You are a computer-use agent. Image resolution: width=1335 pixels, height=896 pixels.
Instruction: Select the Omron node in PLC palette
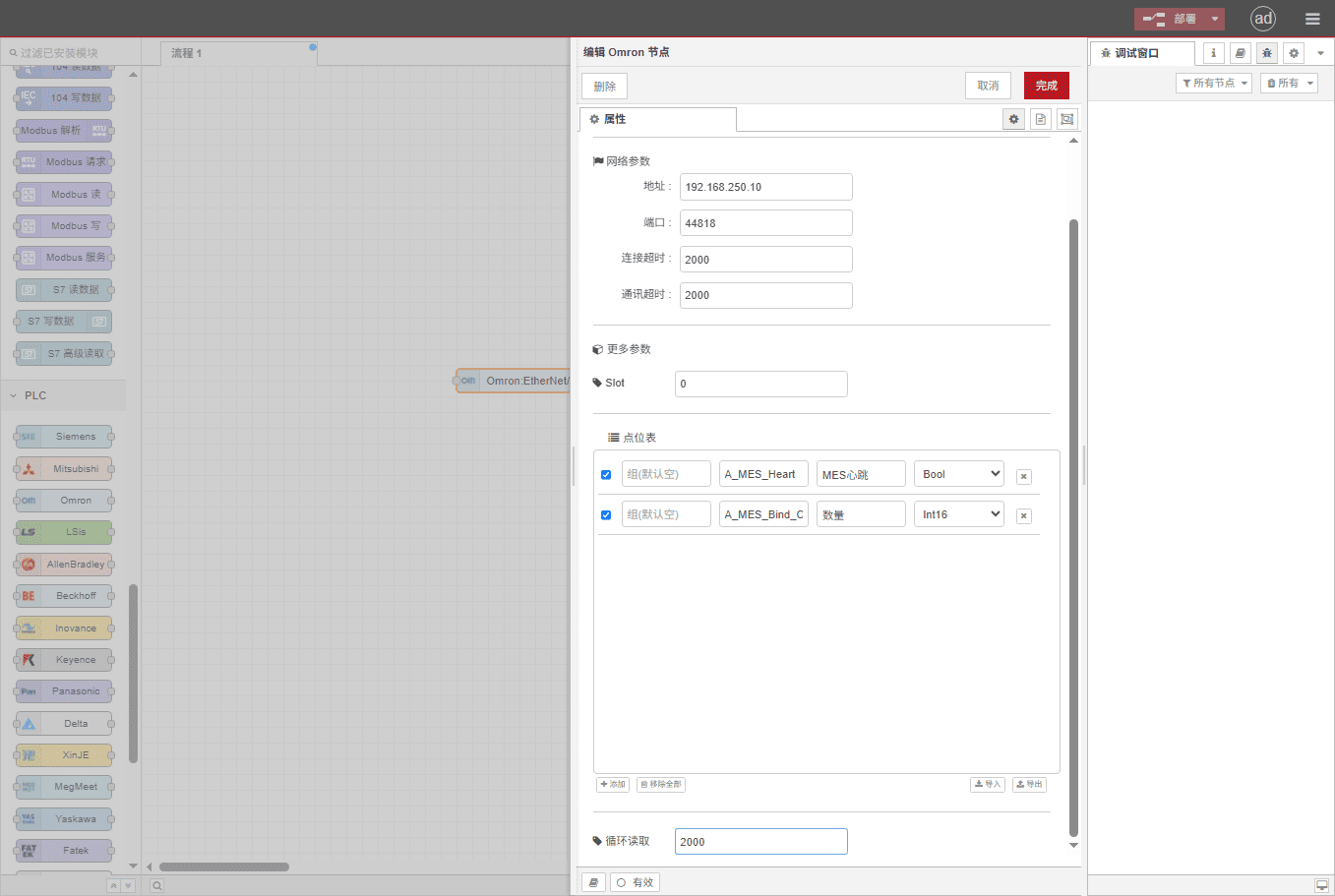click(x=63, y=500)
